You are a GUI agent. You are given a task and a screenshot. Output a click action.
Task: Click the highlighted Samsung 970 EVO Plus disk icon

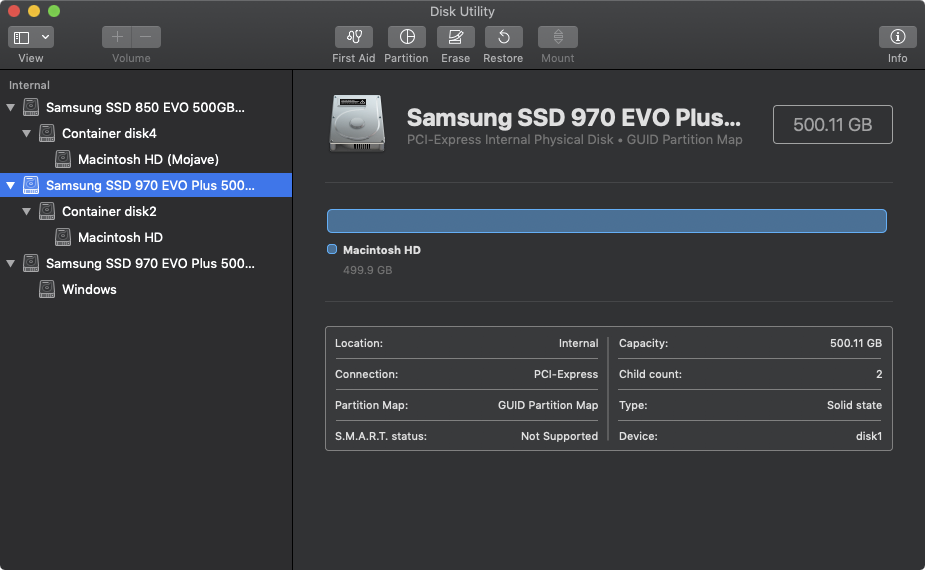[31, 185]
